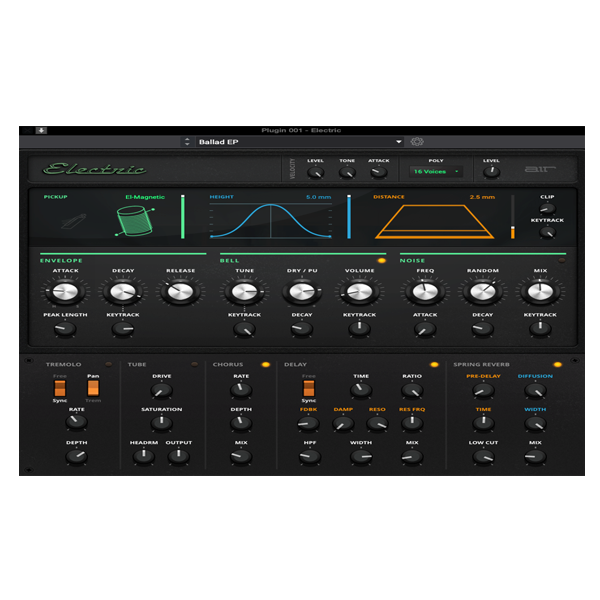Click the Noise Random knob
This screenshot has width=600, height=600.
click(x=483, y=292)
